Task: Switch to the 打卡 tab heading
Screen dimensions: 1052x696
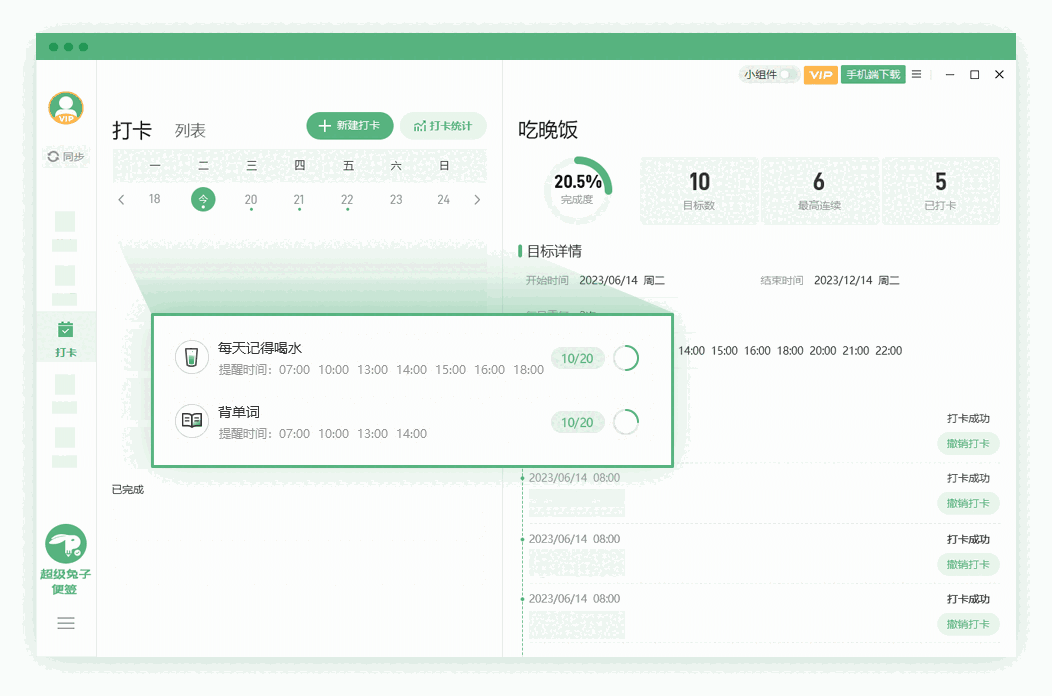Action: [132, 130]
